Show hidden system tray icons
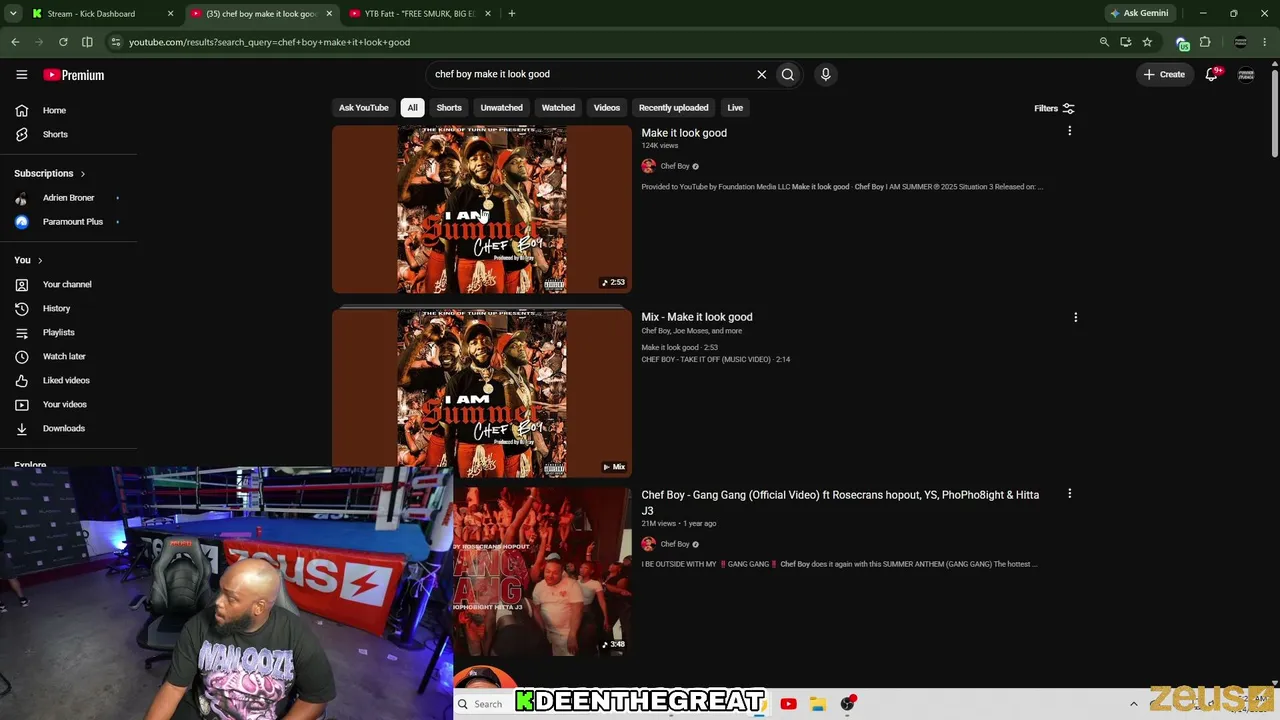 tap(1133, 704)
